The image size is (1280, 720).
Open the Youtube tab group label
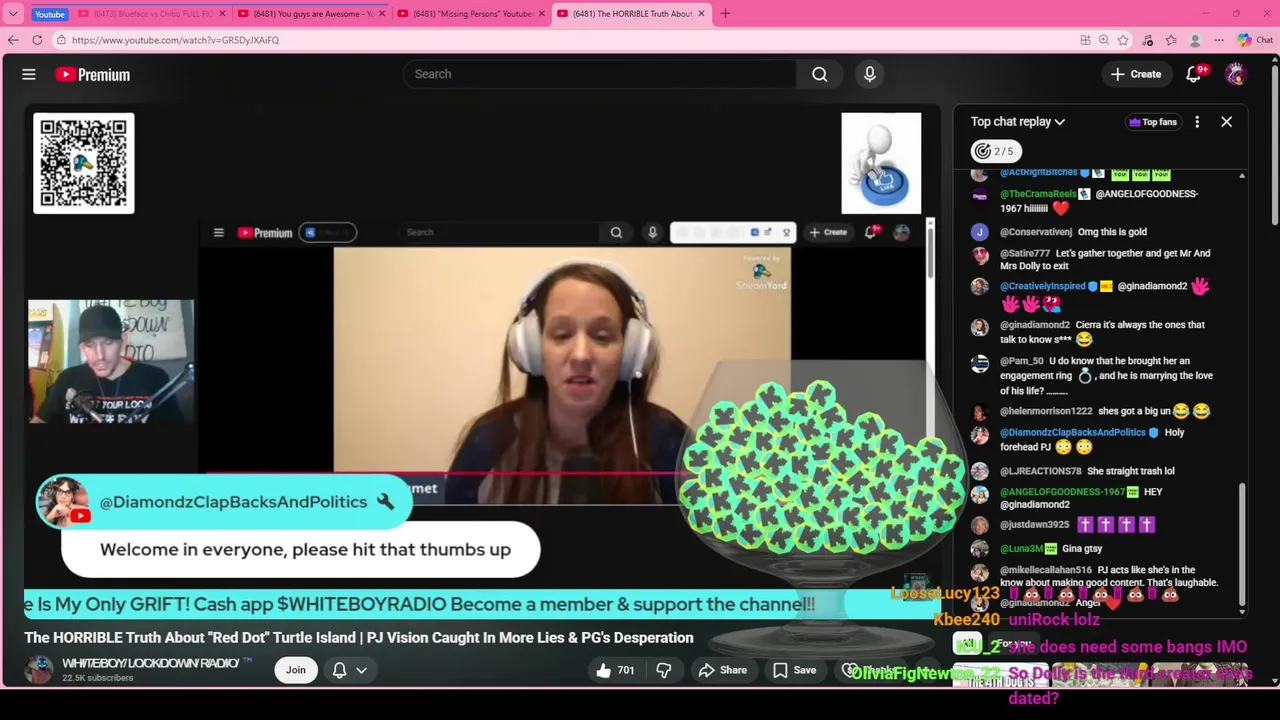[49, 14]
